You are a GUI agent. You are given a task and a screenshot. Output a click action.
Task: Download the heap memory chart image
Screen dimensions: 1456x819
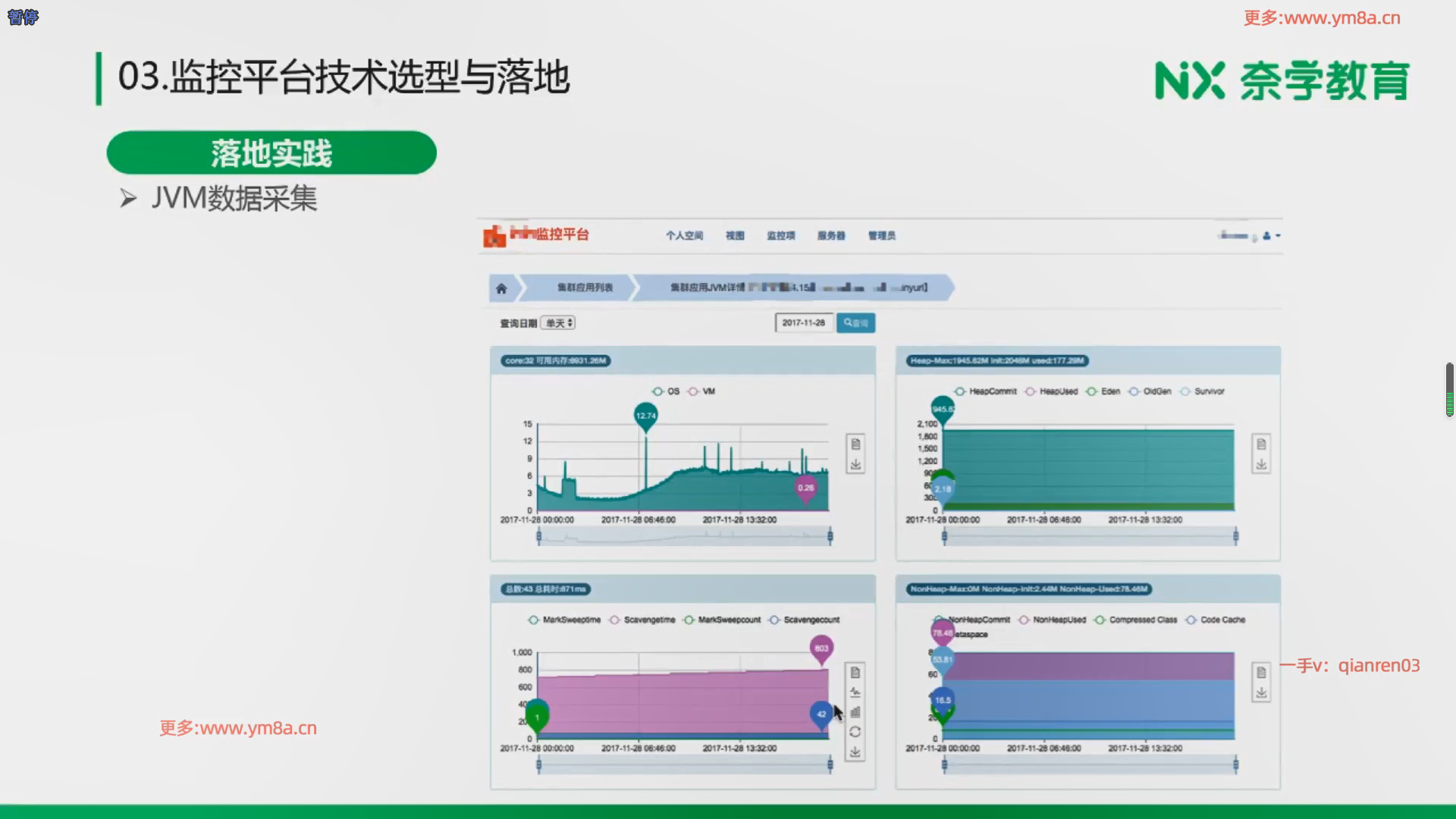[x=1261, y=464]
